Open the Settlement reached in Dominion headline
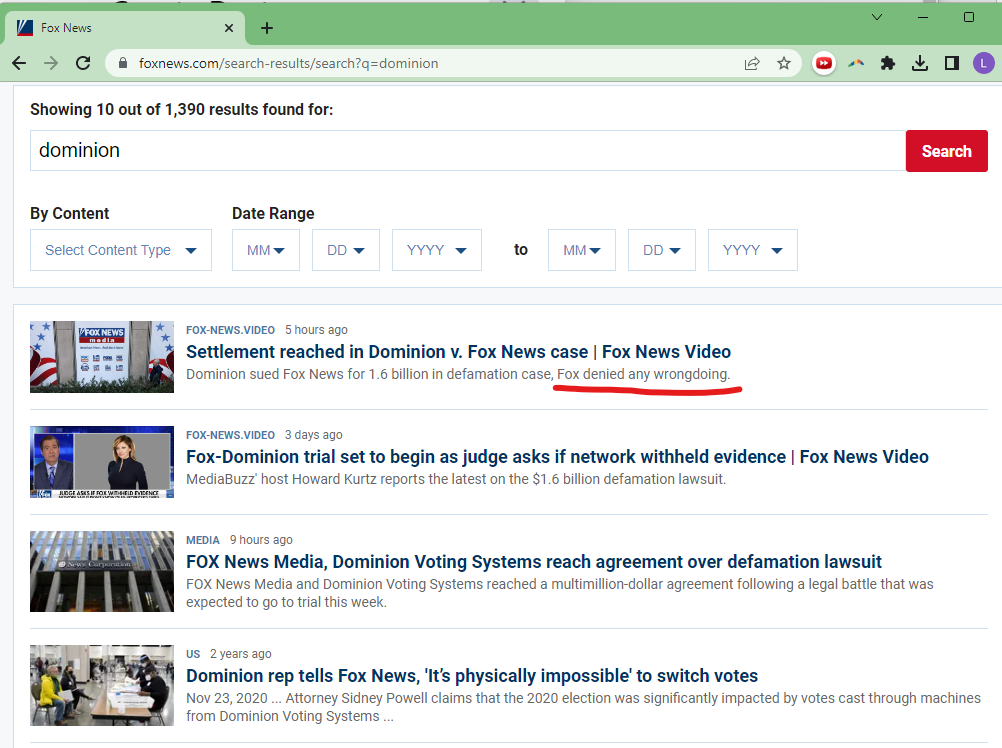The width and height of the screenshot is (1002, 748). point(458,352)
